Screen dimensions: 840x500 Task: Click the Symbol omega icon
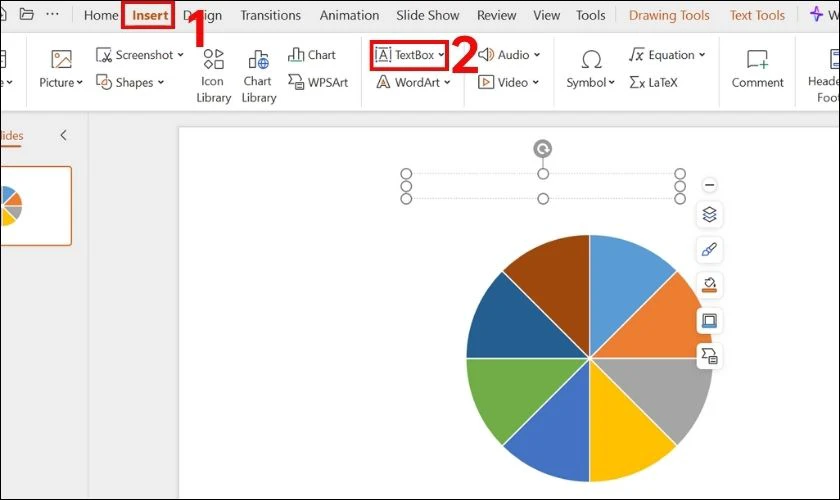[x=591, y=59]
